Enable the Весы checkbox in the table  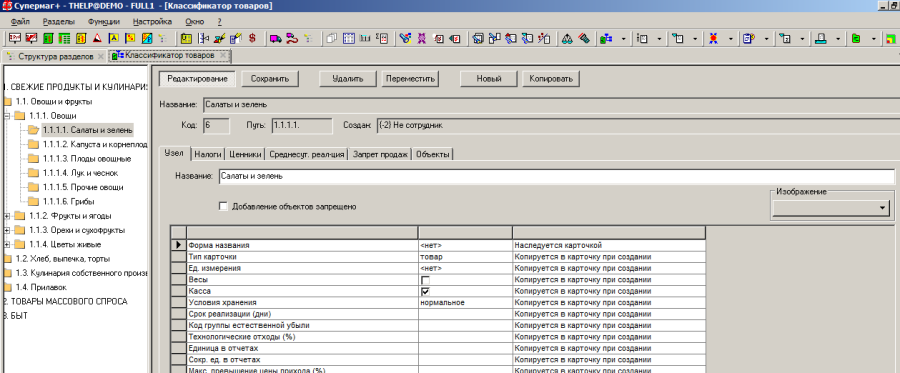click(x=425, y=280)
